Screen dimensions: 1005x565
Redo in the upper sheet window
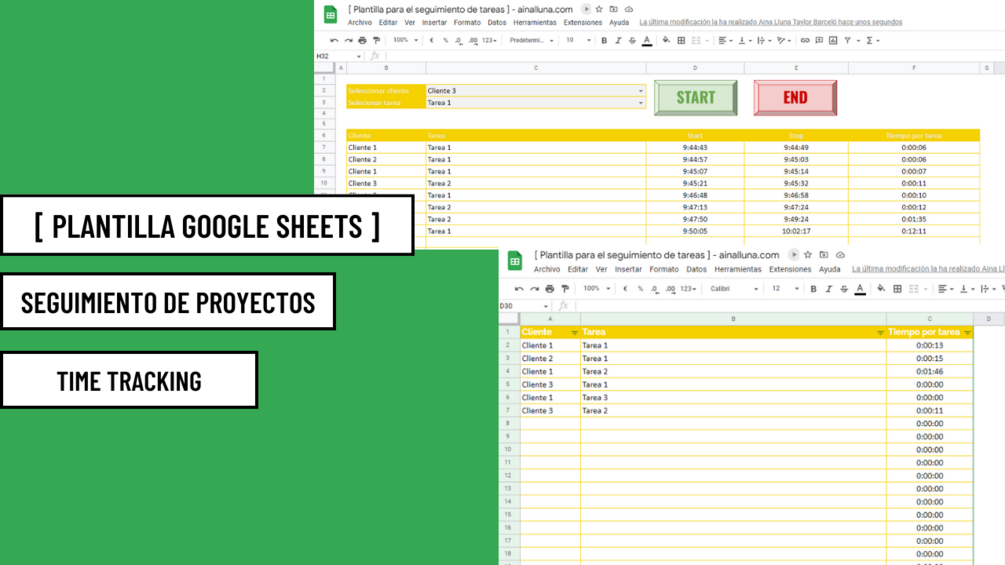coord(348,40)
